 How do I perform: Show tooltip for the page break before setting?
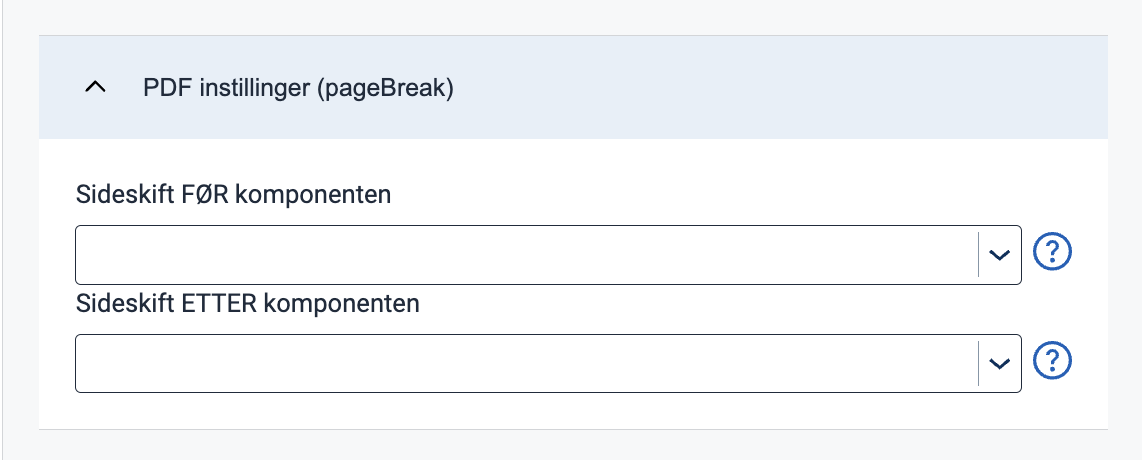tap(1052, 253)
